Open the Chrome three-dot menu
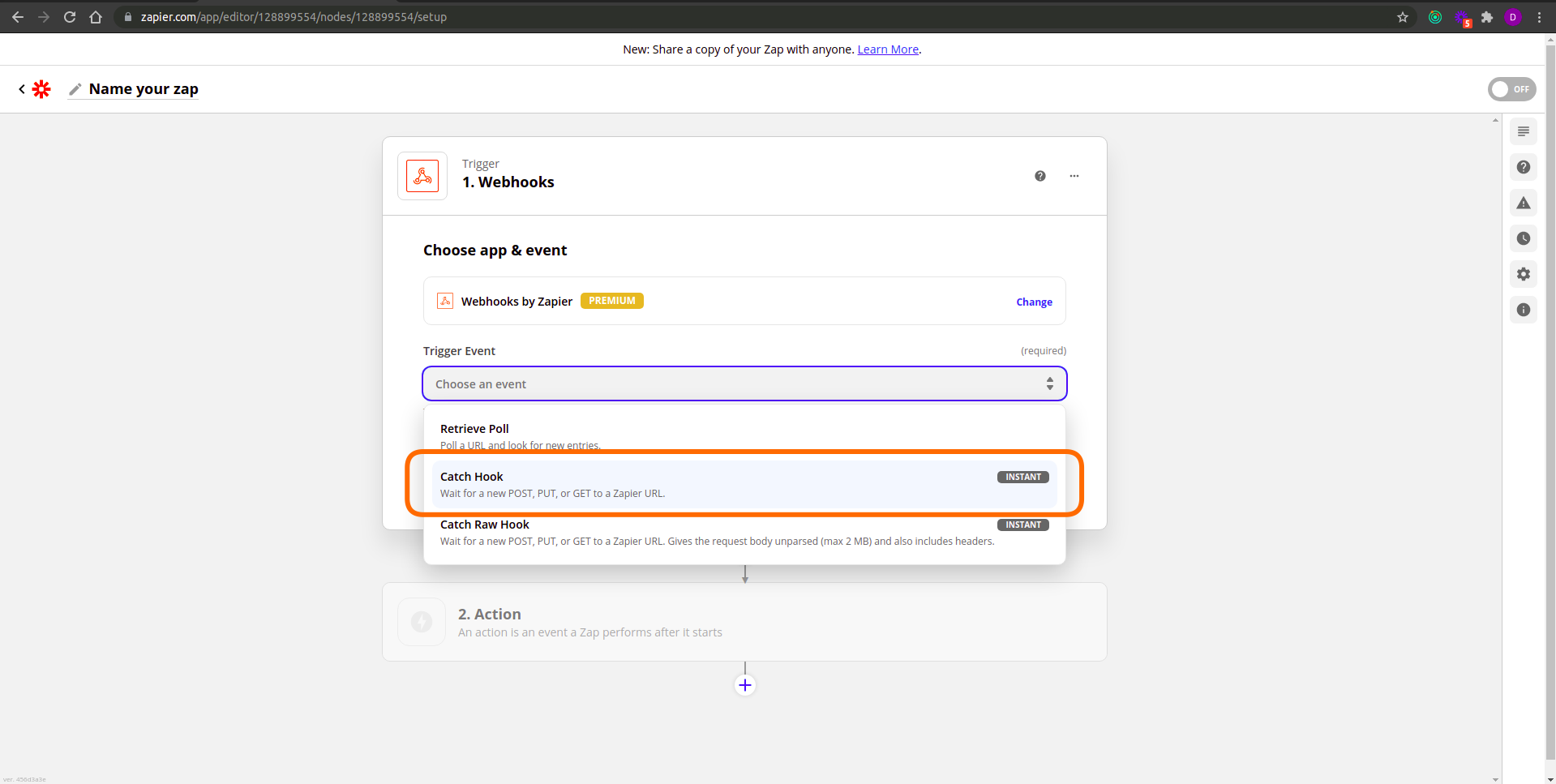The height and width of the screenshot is (784, 1556). point(1539,17)
